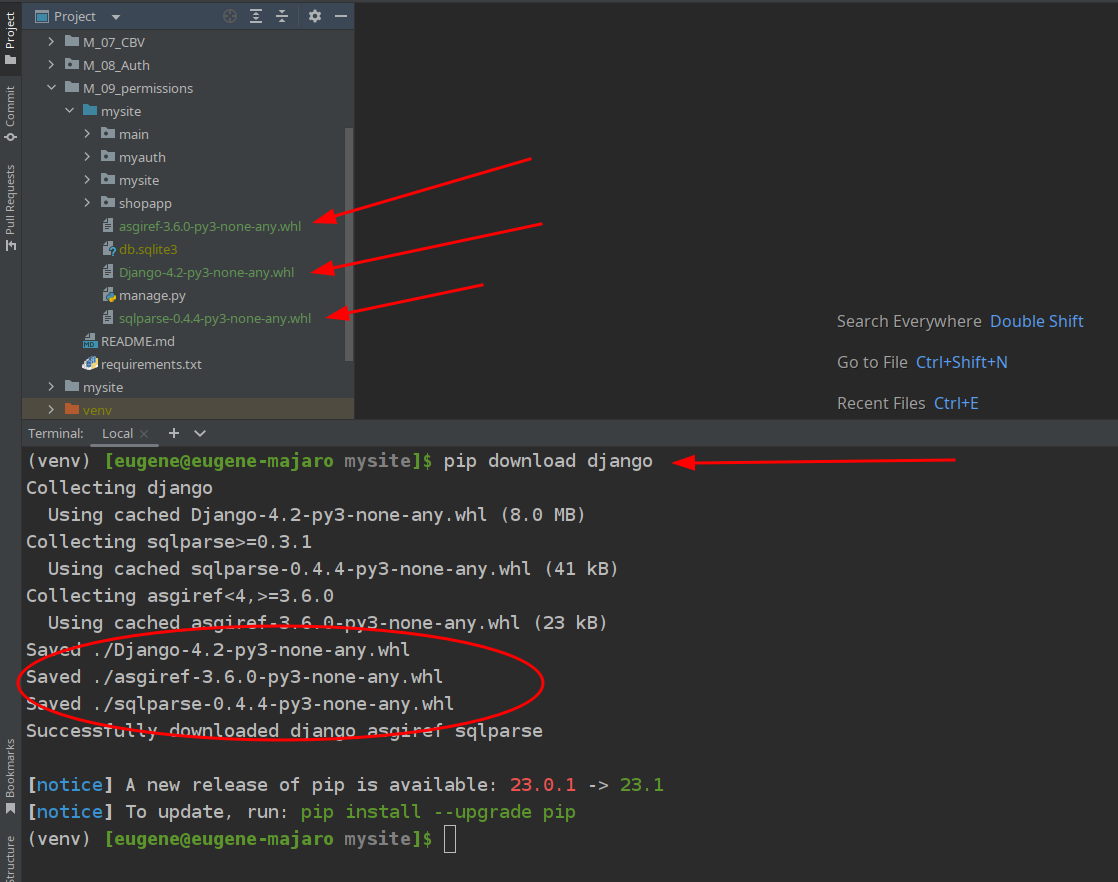This screenshot has height=882, width=1118.
Task: Click the Go to File Ctrl+Shift+N hint
Action: click(922, 362)
